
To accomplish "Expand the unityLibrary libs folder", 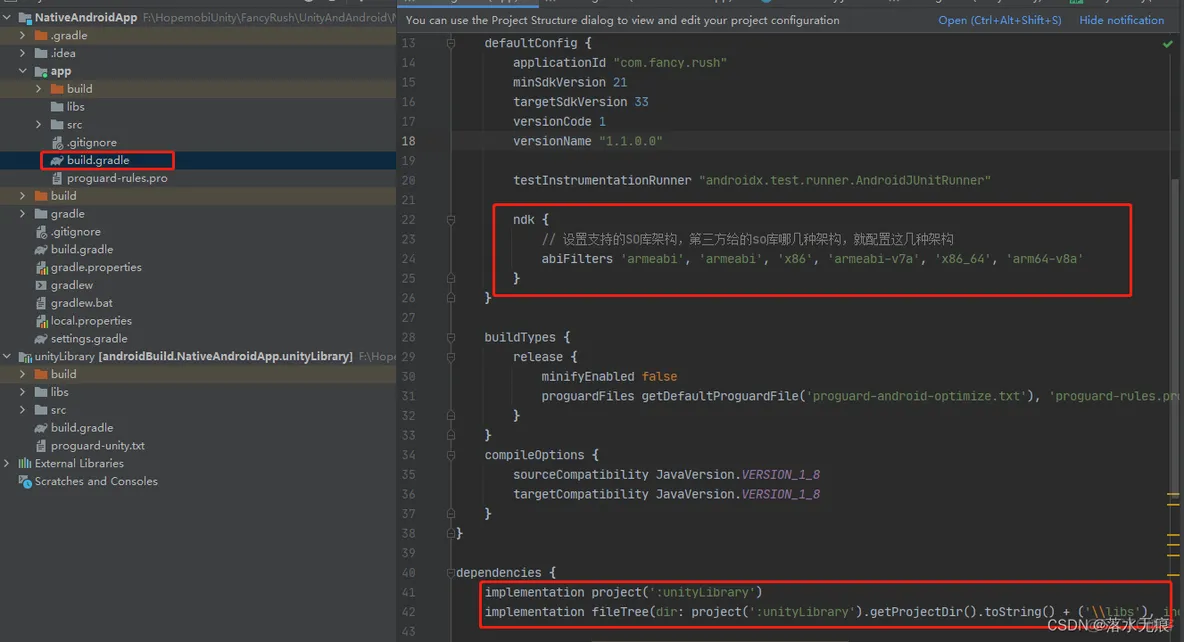I will point(23,392).
